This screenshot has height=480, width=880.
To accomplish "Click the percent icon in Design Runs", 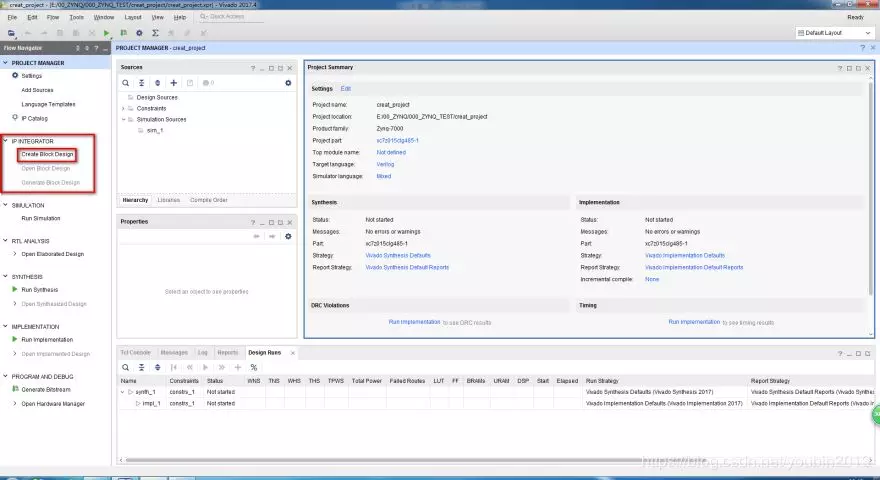I will [x=254, y=368].
